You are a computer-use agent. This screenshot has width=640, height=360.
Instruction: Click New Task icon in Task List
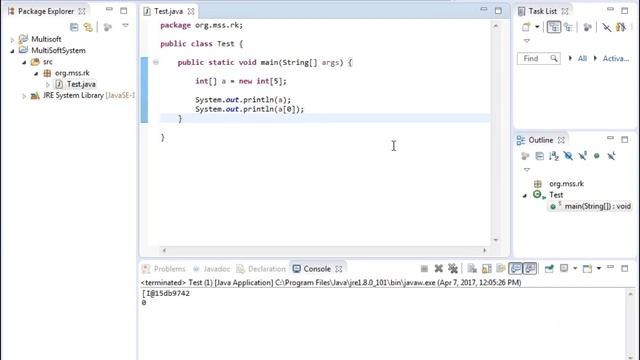click(x=526, y=27)
